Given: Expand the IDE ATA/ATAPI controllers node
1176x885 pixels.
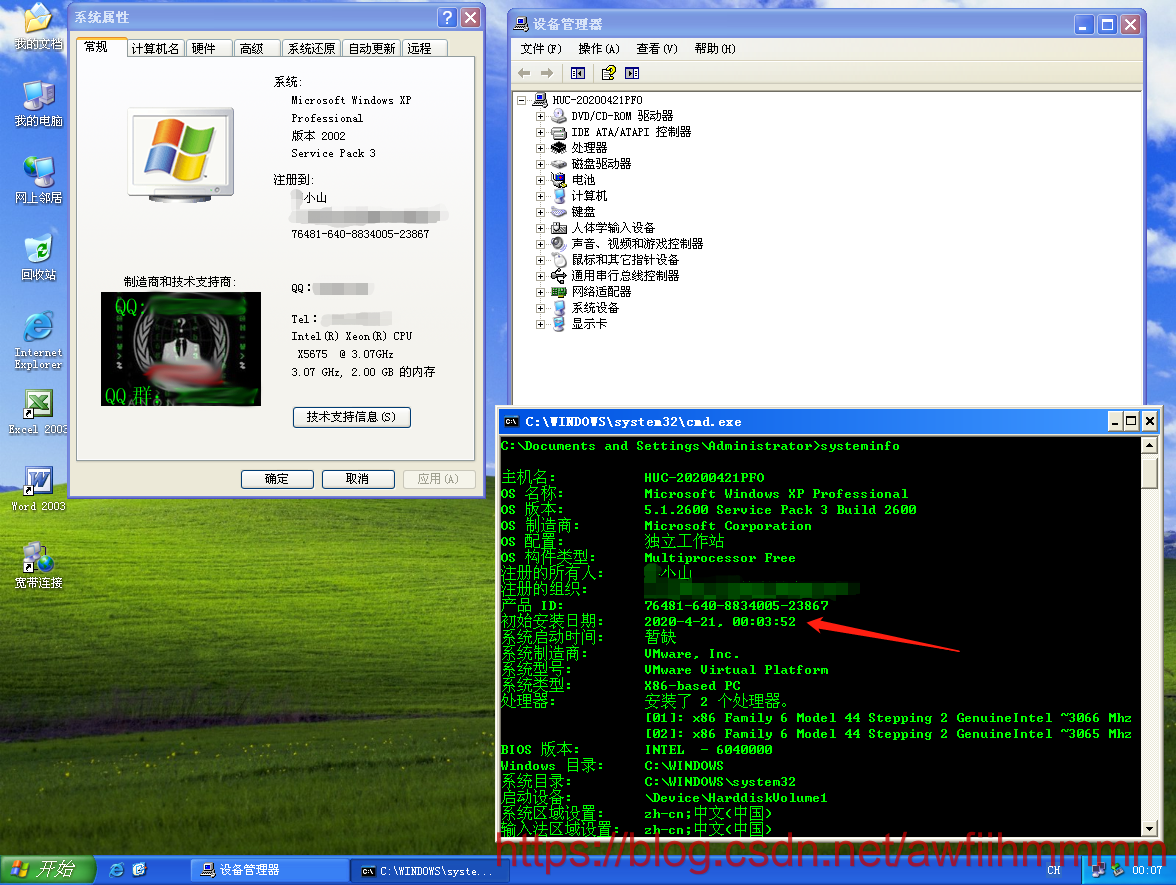Looking at the screenshot, I should [540, 132].
